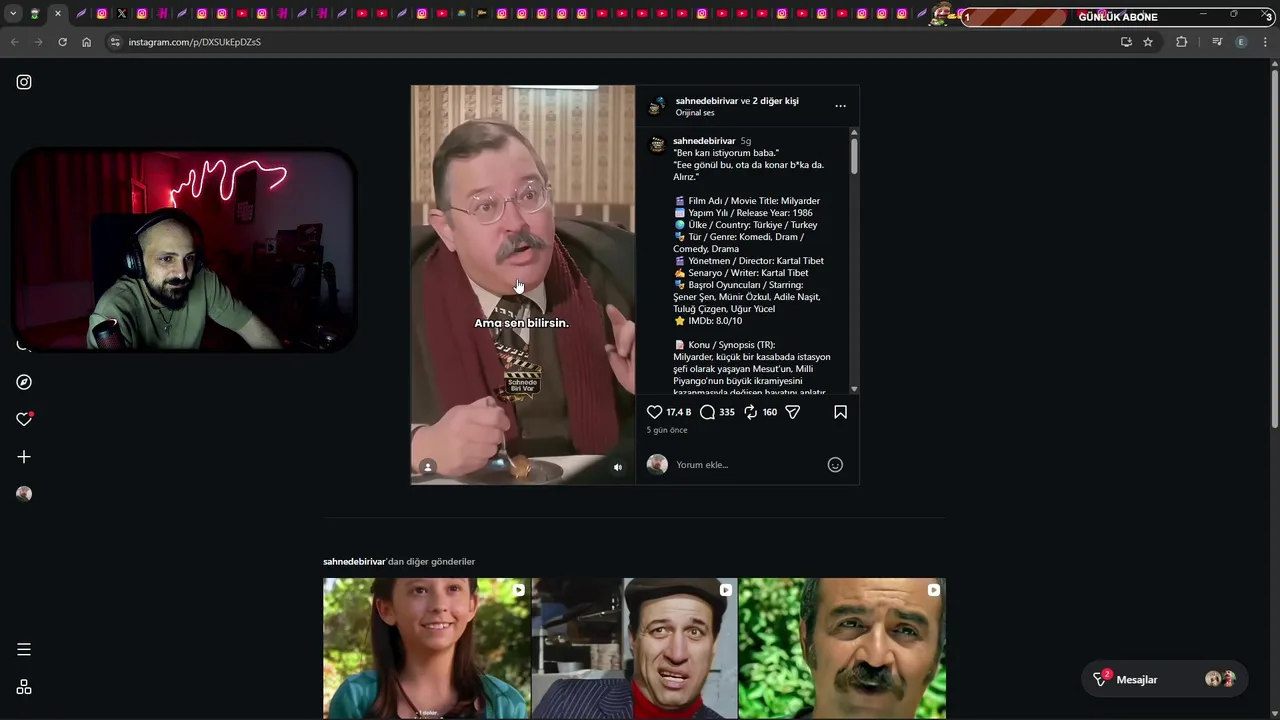Repost using the repost arrows icon

[x=750, y=412]
